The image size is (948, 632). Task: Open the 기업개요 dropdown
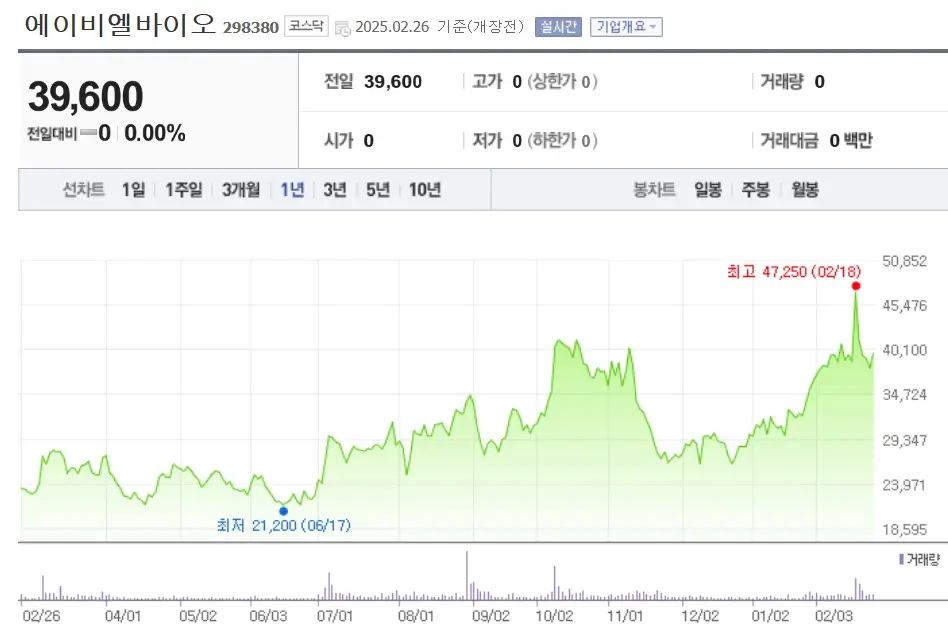[628, 27]
